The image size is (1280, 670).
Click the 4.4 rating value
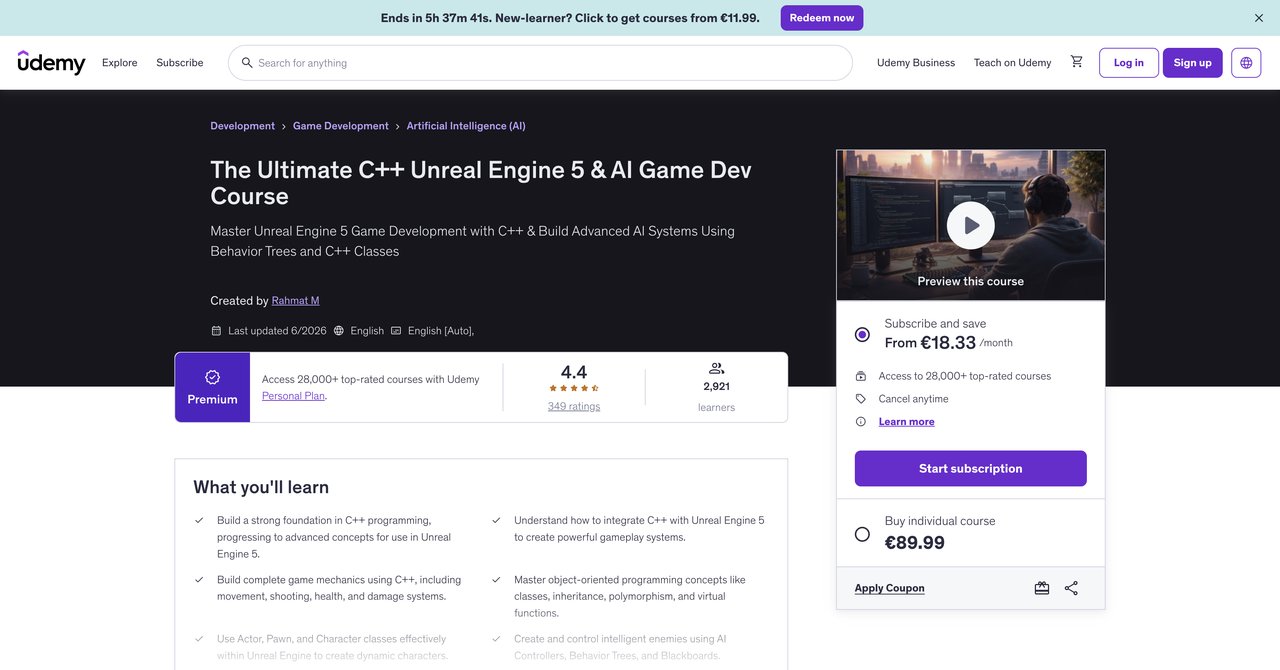tap(574, 372)
